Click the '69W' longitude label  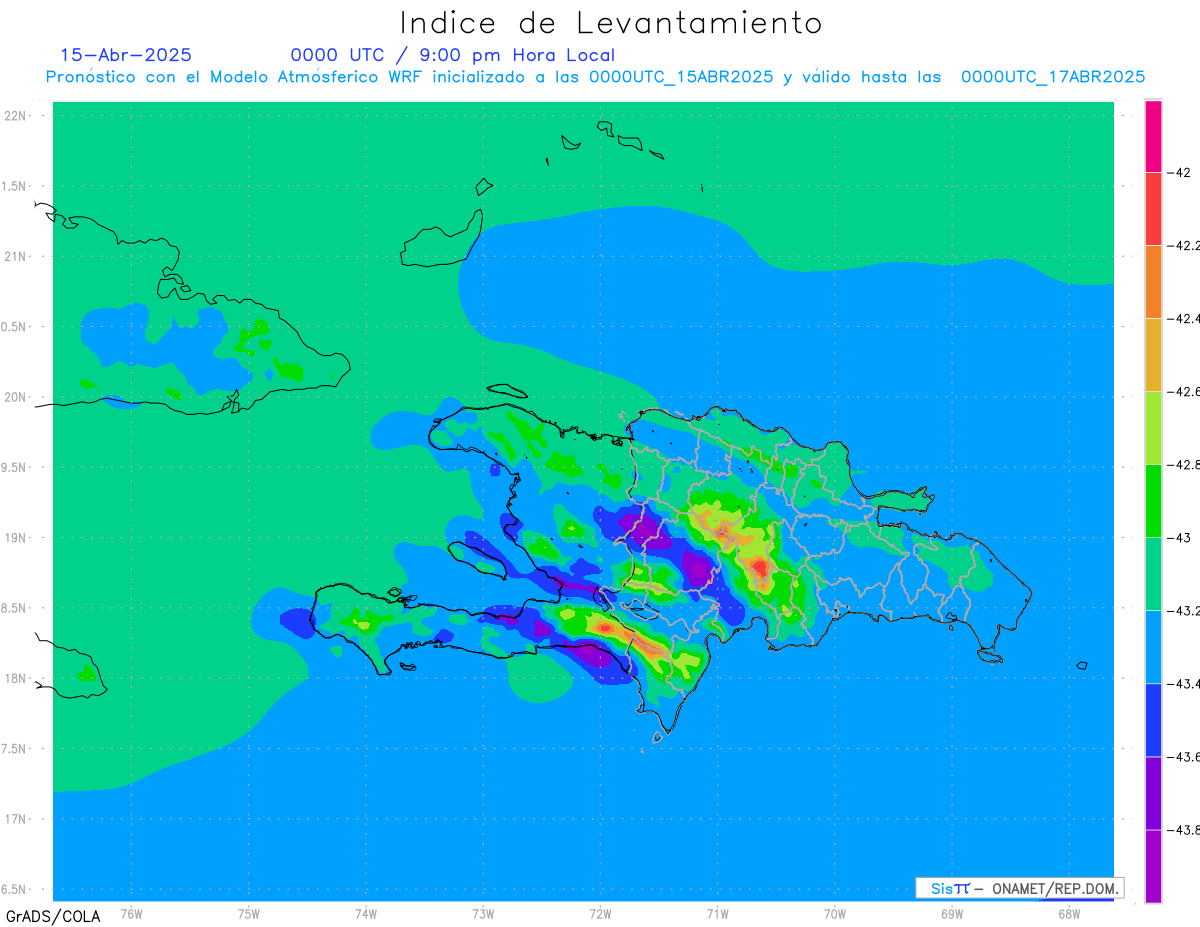click(952, 913)
